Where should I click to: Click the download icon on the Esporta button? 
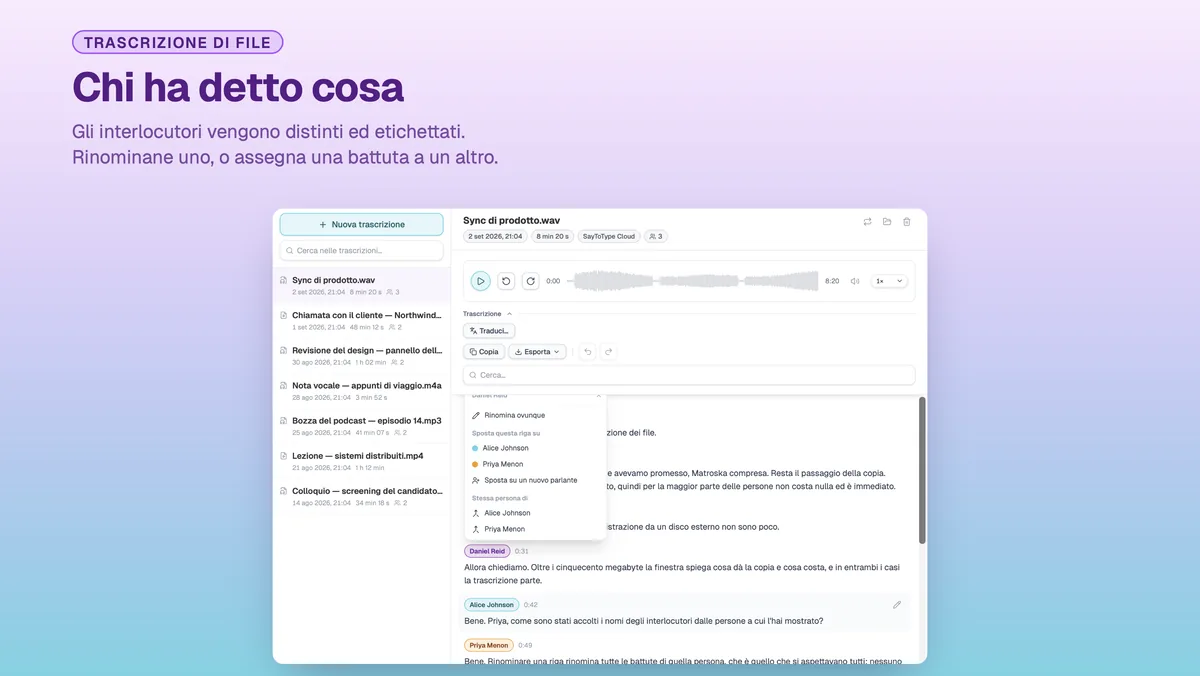tap(518, 352)
